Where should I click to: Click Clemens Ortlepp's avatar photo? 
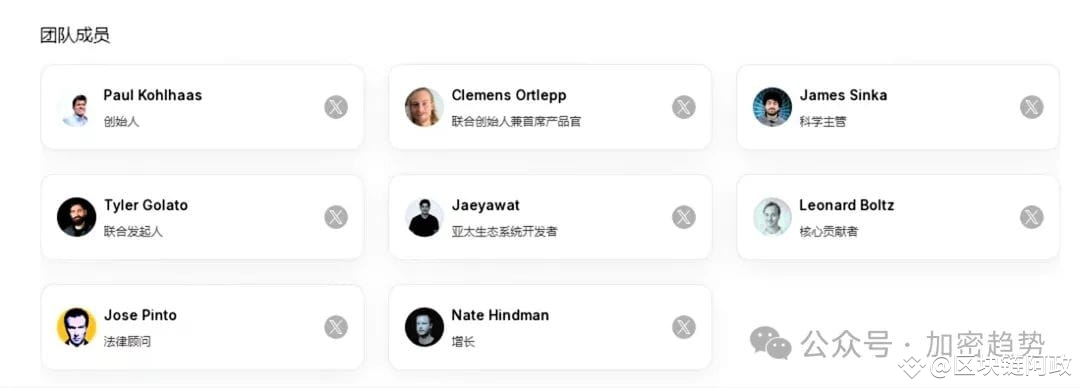click(424, 107)
